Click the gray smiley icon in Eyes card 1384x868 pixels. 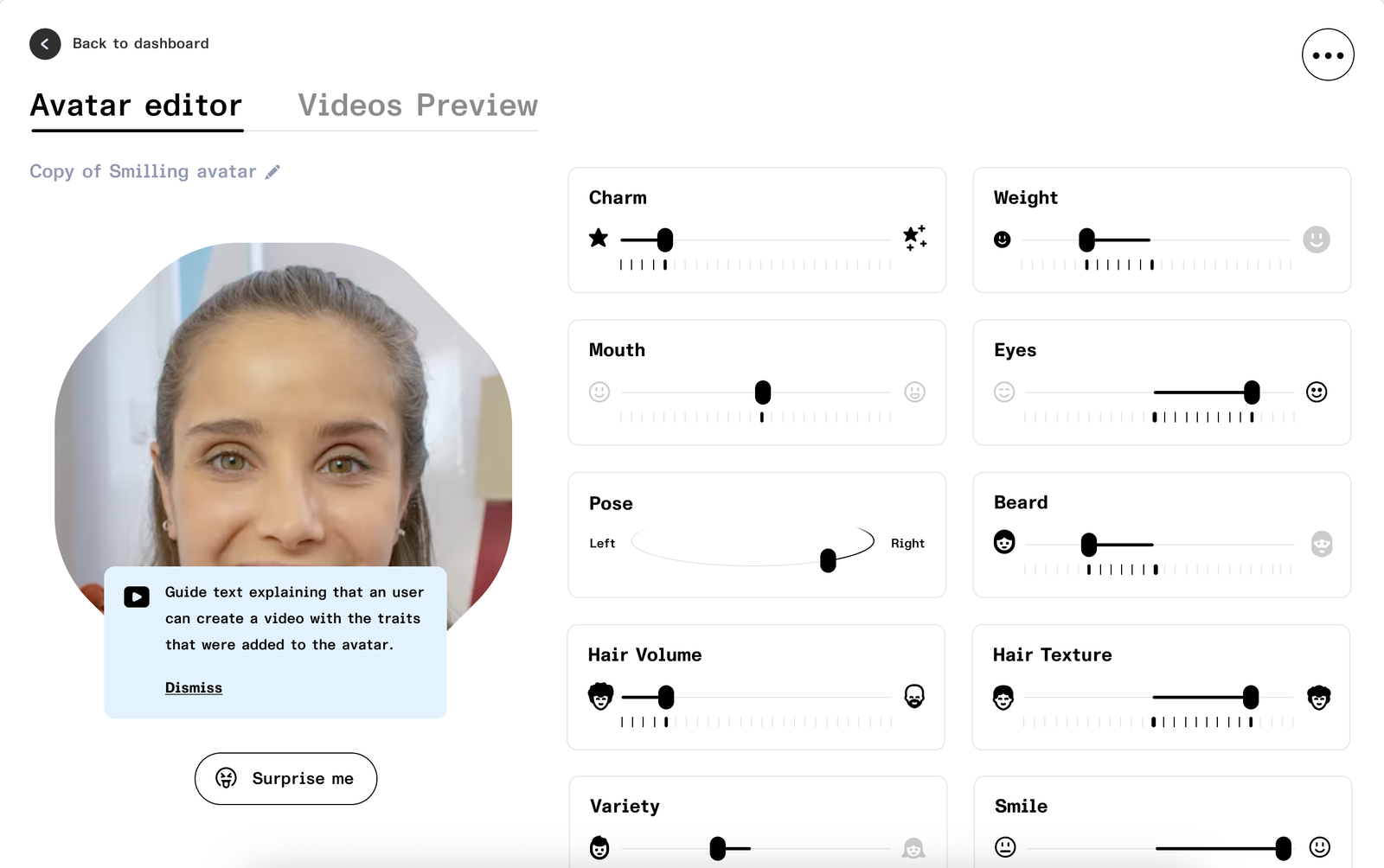click(1004, 392)
